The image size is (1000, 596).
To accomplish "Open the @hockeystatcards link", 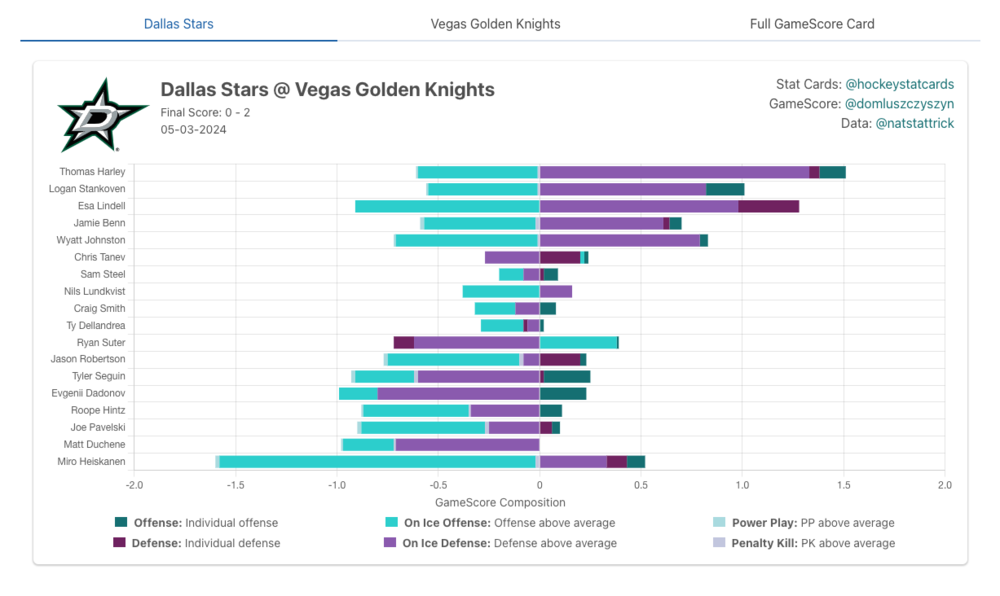I will [899, 84].
